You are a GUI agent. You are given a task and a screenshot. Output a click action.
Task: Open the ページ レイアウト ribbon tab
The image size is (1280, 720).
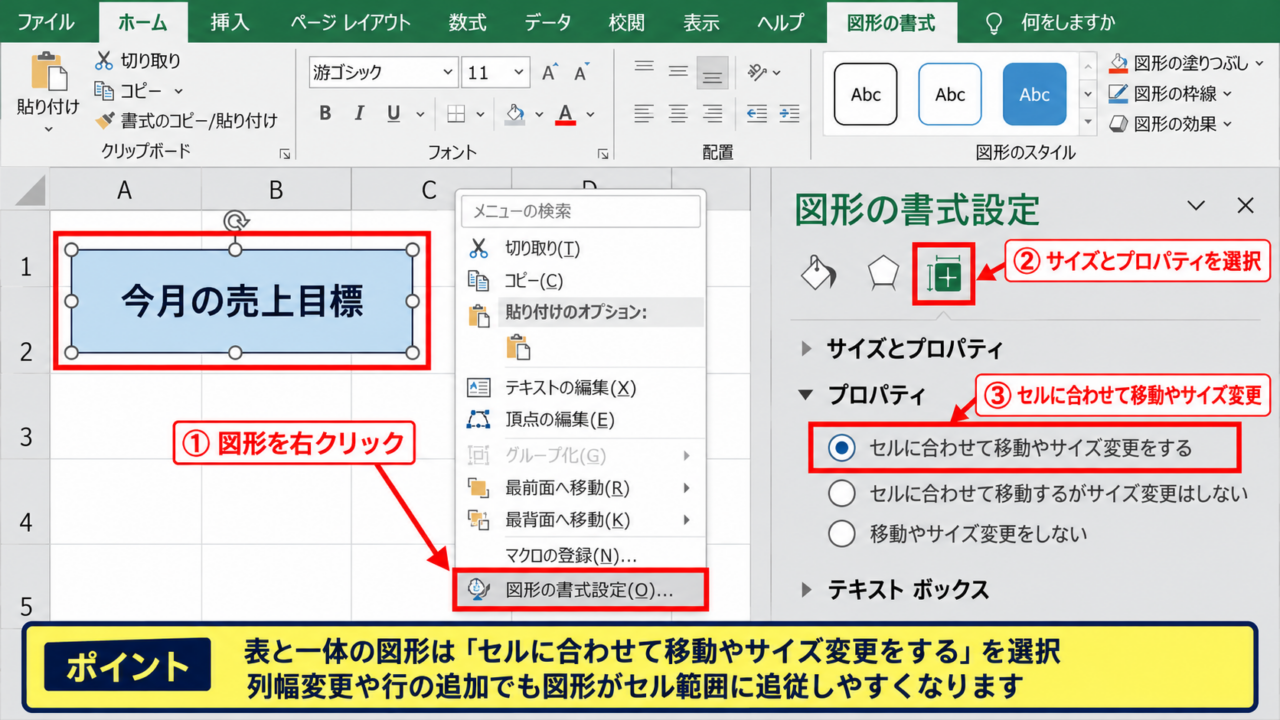(351, 22)
